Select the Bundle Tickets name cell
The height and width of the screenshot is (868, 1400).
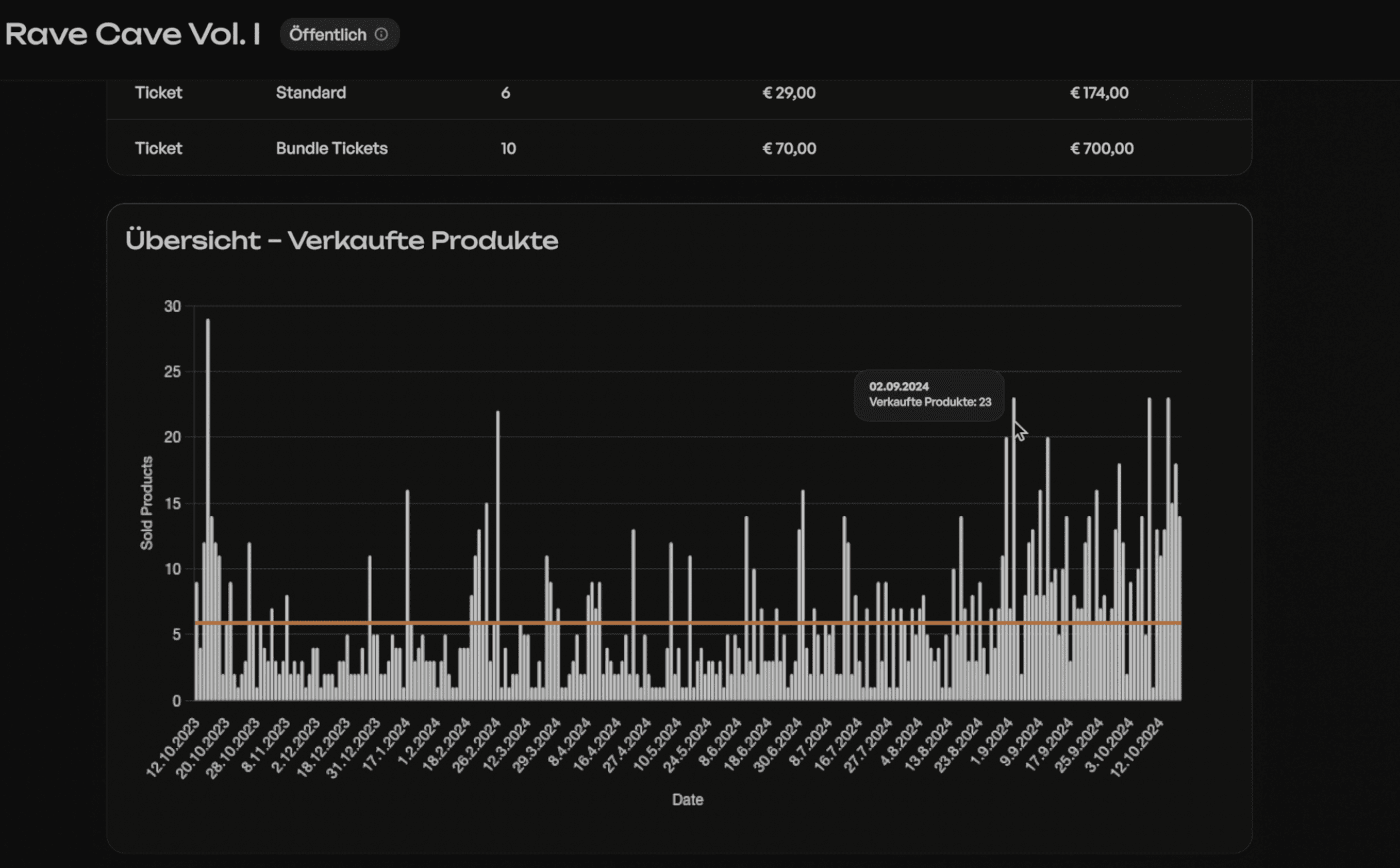pos(331,148)
